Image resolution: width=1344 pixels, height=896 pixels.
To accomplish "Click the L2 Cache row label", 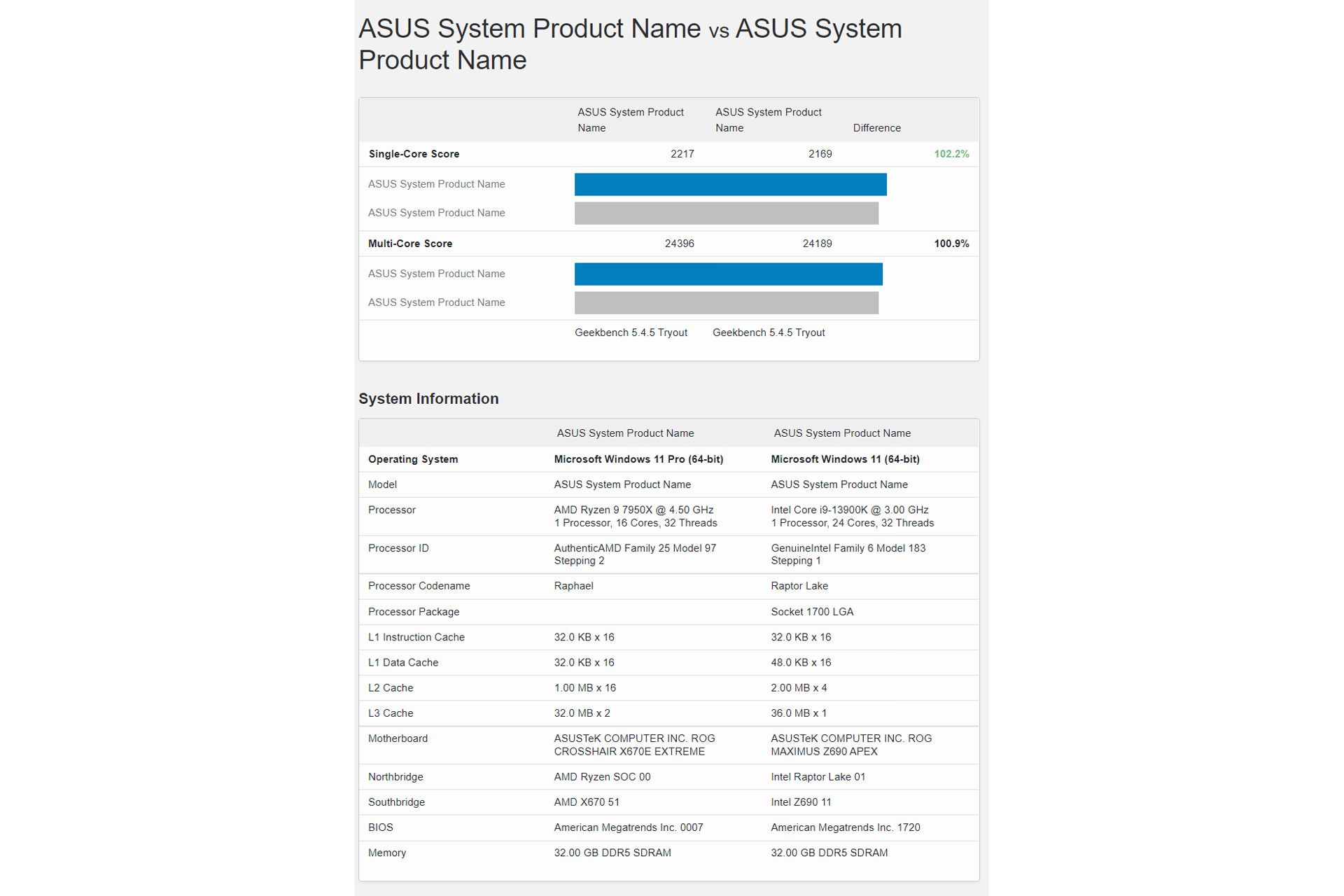I will click(391, 688).
